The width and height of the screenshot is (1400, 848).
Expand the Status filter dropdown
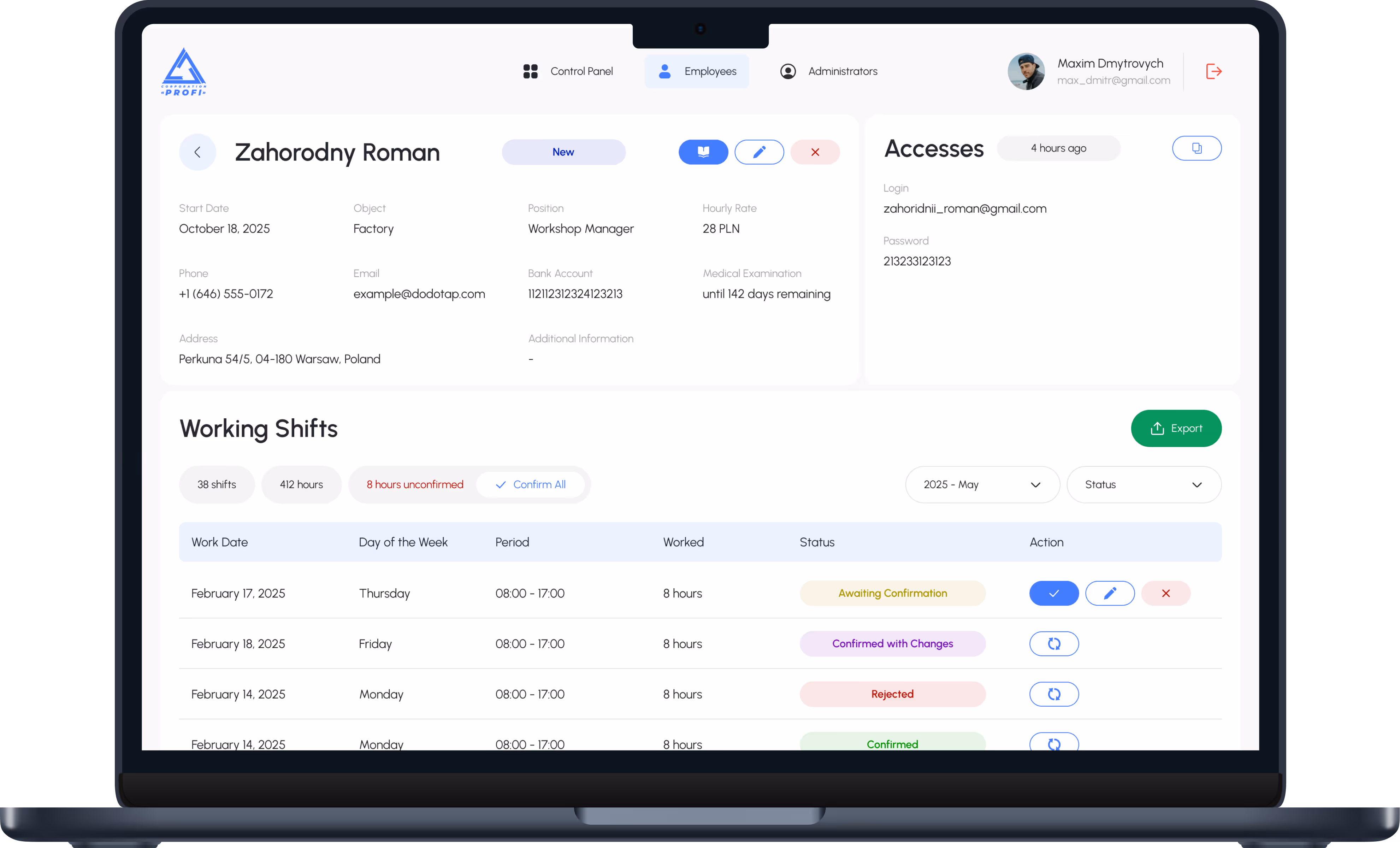(x=1143, y=484)
